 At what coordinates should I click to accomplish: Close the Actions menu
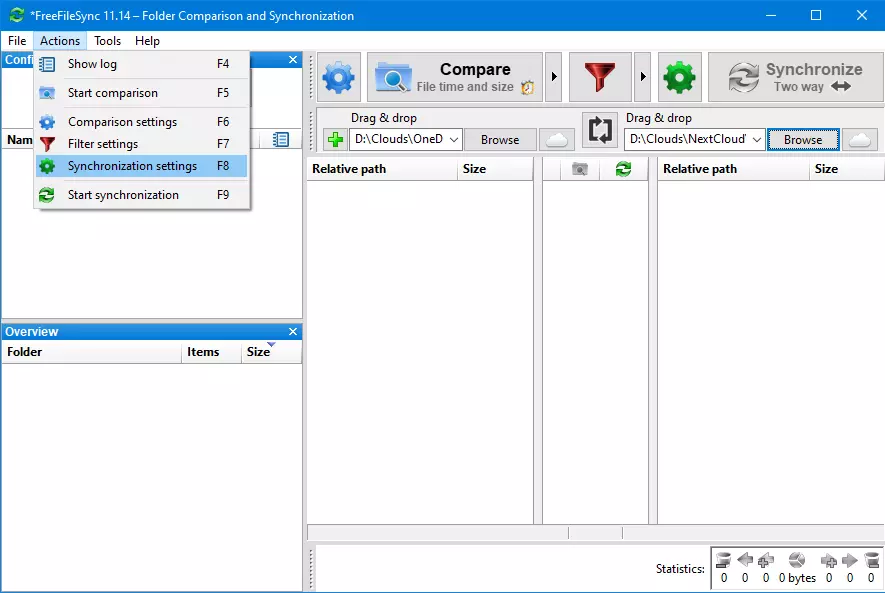coord(60,41)
